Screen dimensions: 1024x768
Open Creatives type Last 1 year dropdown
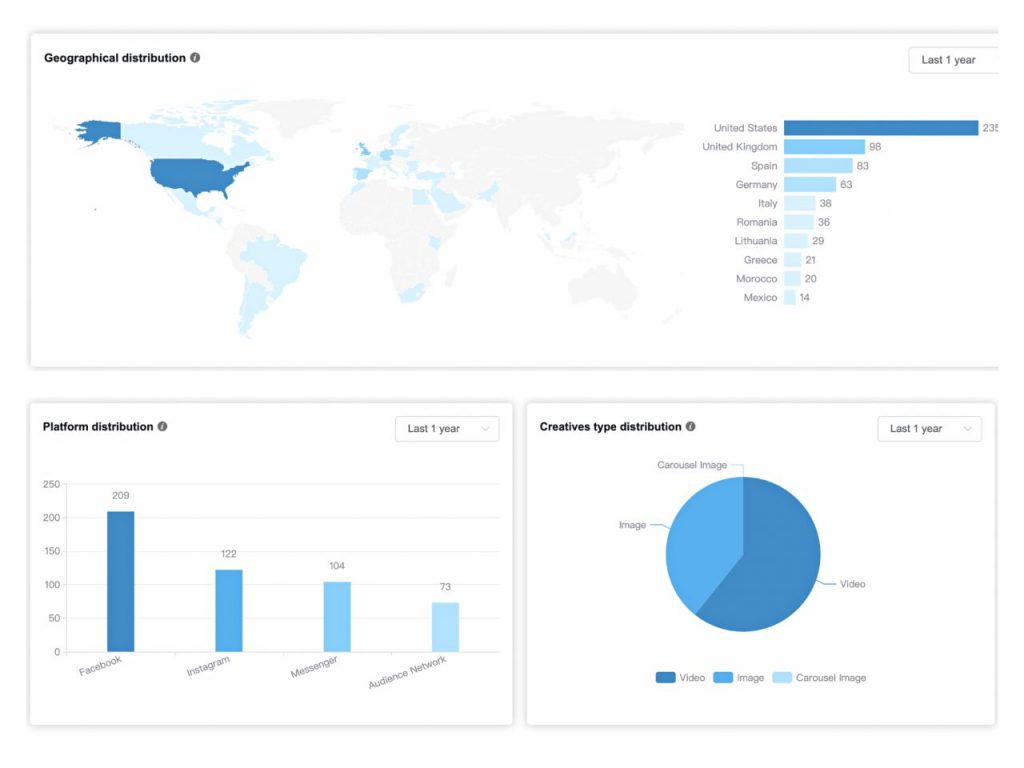[929, 429]
